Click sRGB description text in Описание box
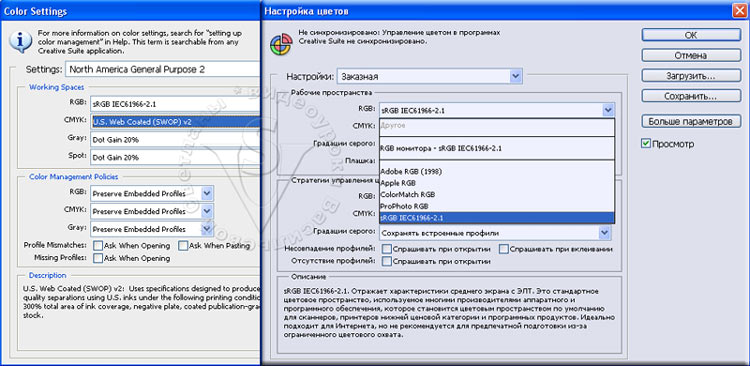This screenshot has width=750, height=366. [x=449, y=313]
